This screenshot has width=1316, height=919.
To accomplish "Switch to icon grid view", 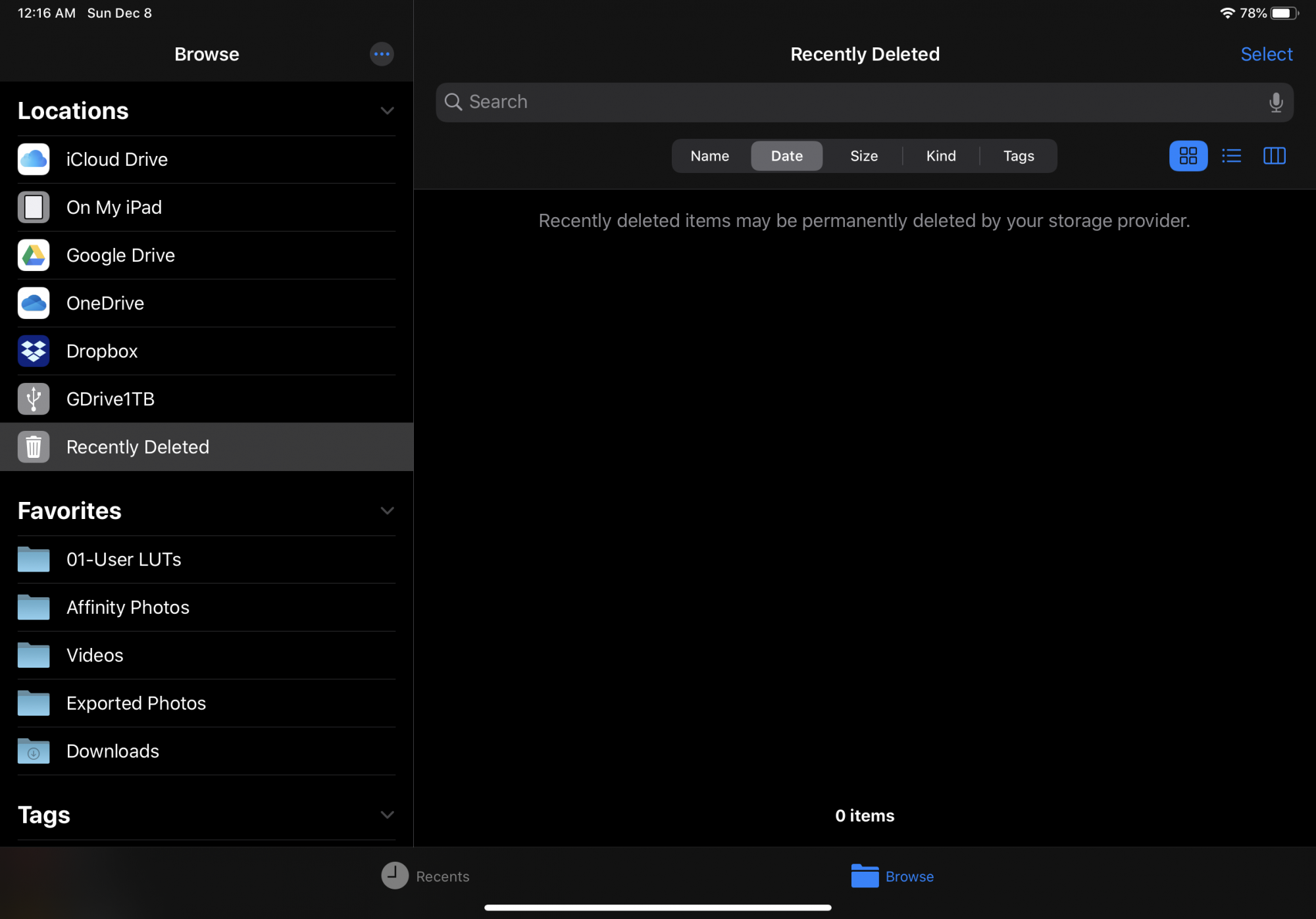I will [1188, 156].
